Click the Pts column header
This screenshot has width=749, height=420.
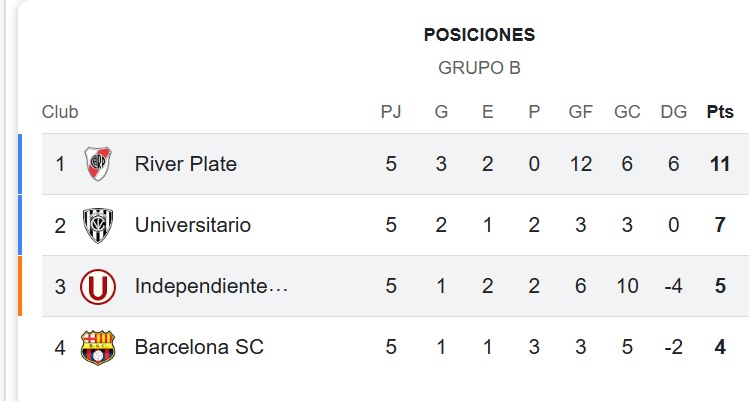tap(720, 112)
